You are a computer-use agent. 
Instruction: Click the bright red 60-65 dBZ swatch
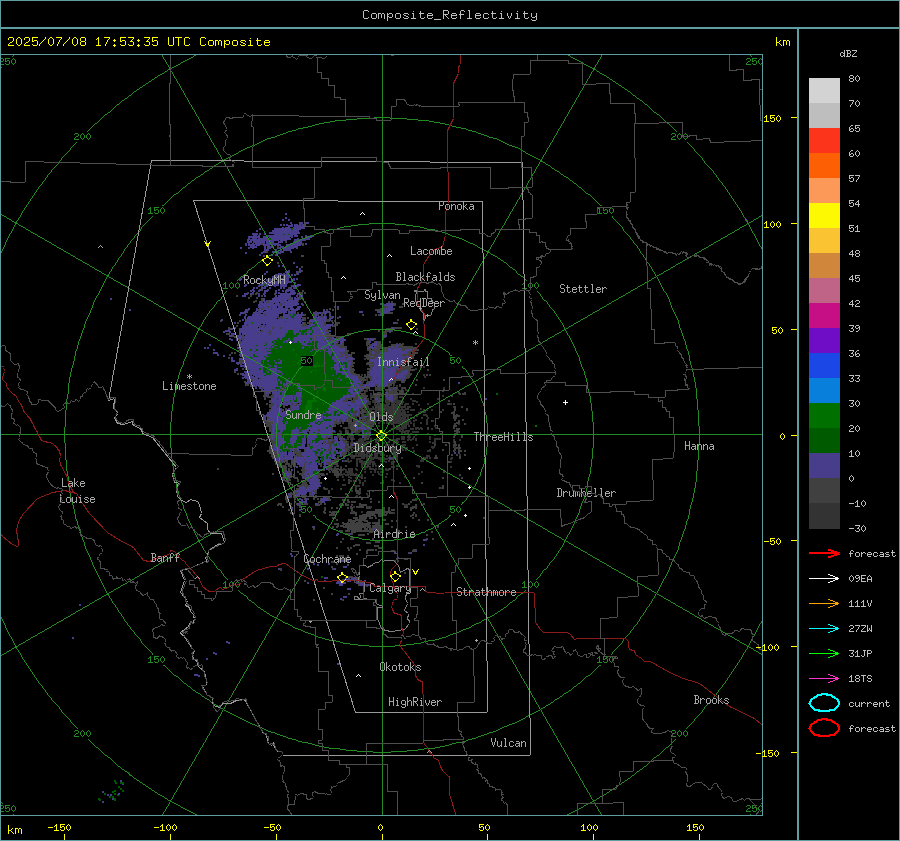(824, 140)
